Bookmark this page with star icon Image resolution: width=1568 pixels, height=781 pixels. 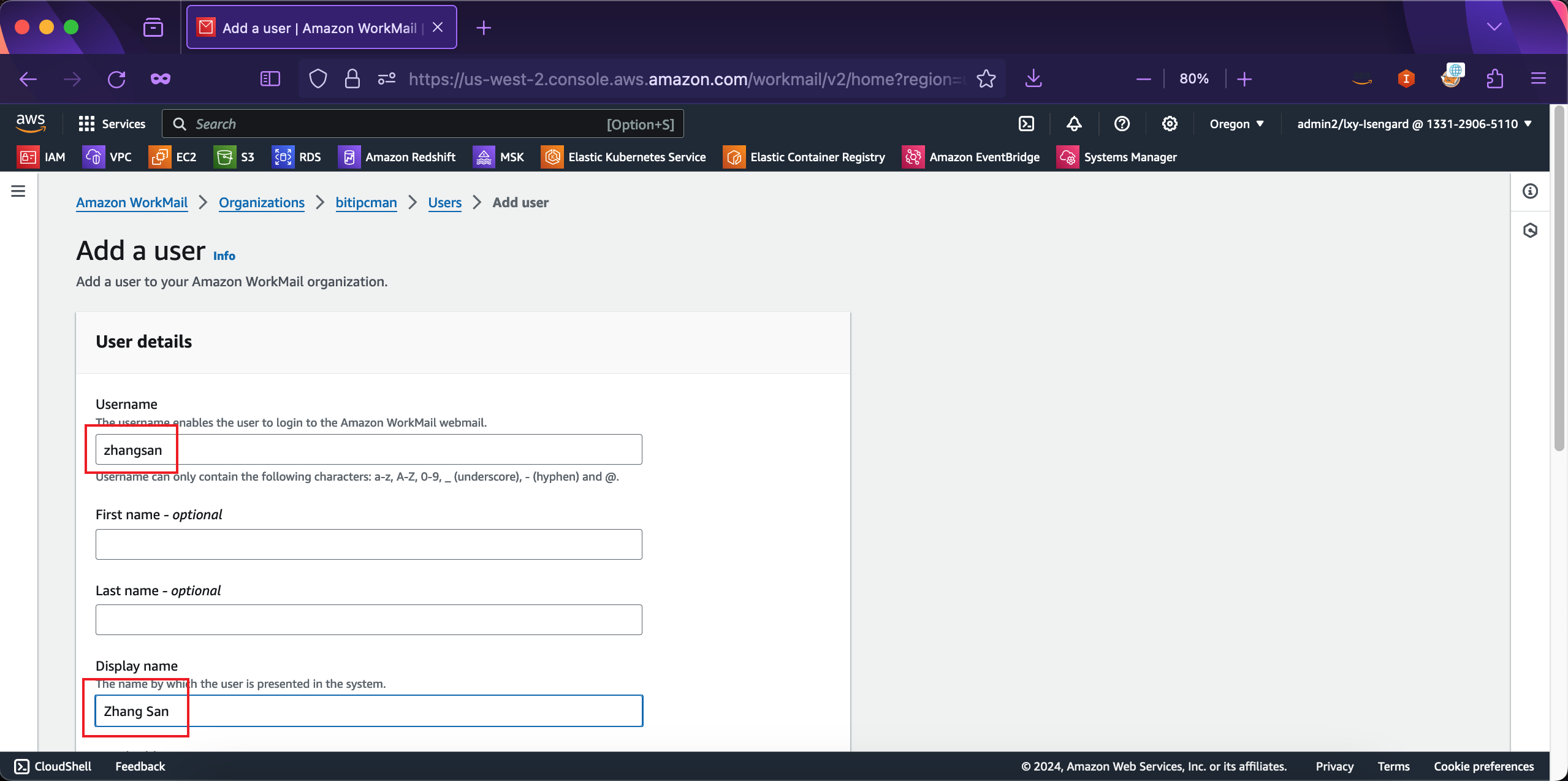(986, 79)
